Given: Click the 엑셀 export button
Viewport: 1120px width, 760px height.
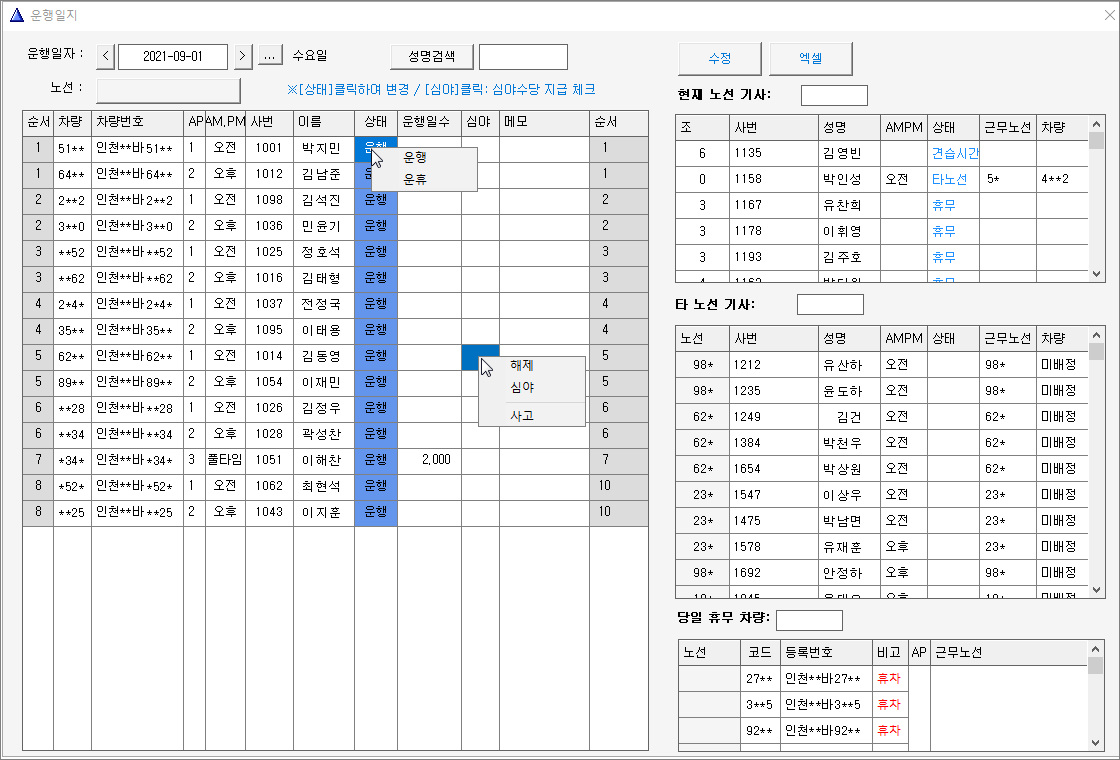Looking at the screenshot, I should pyautogui.click(x=810, y=59).
